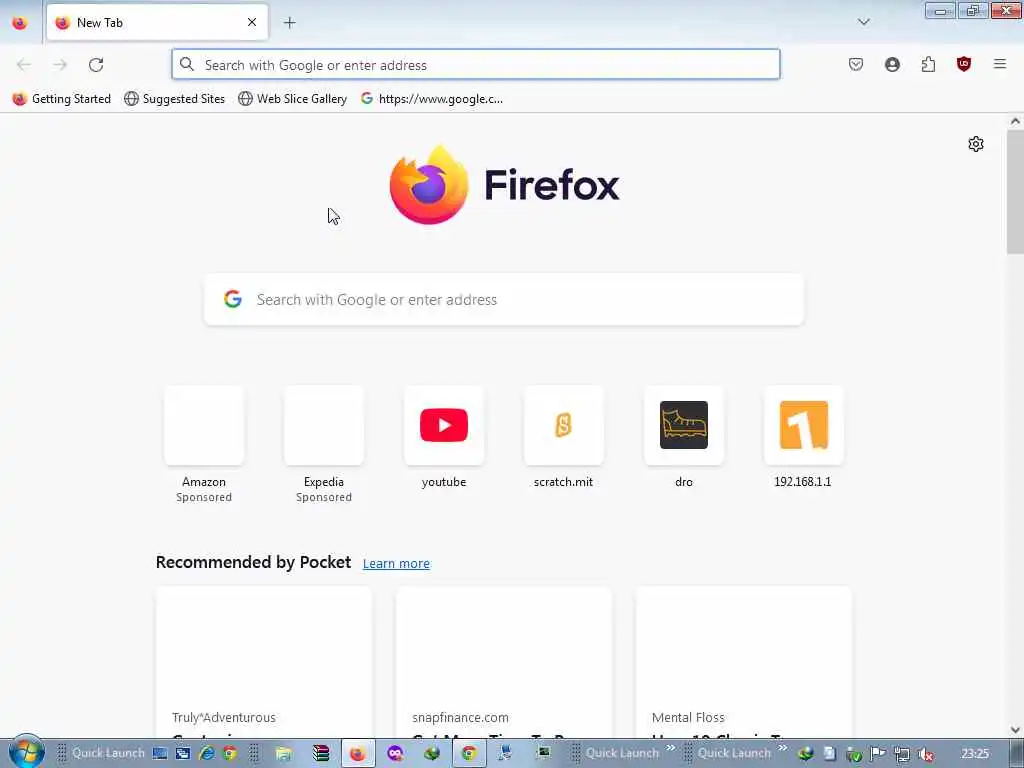The width and height of the screenshot is (1024, 768).
Task: Open the WinRAR taskbar icon
Action: (321, 753)
